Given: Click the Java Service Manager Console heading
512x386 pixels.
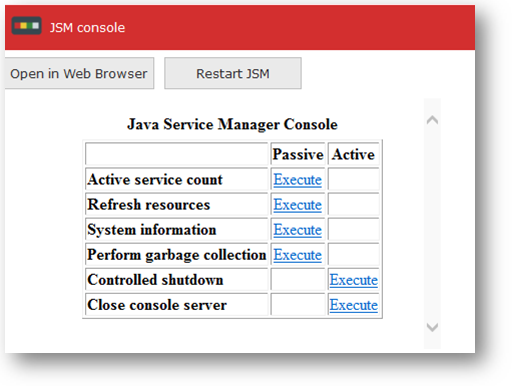Looking at the screenshot, I should (x=232, y=124).
